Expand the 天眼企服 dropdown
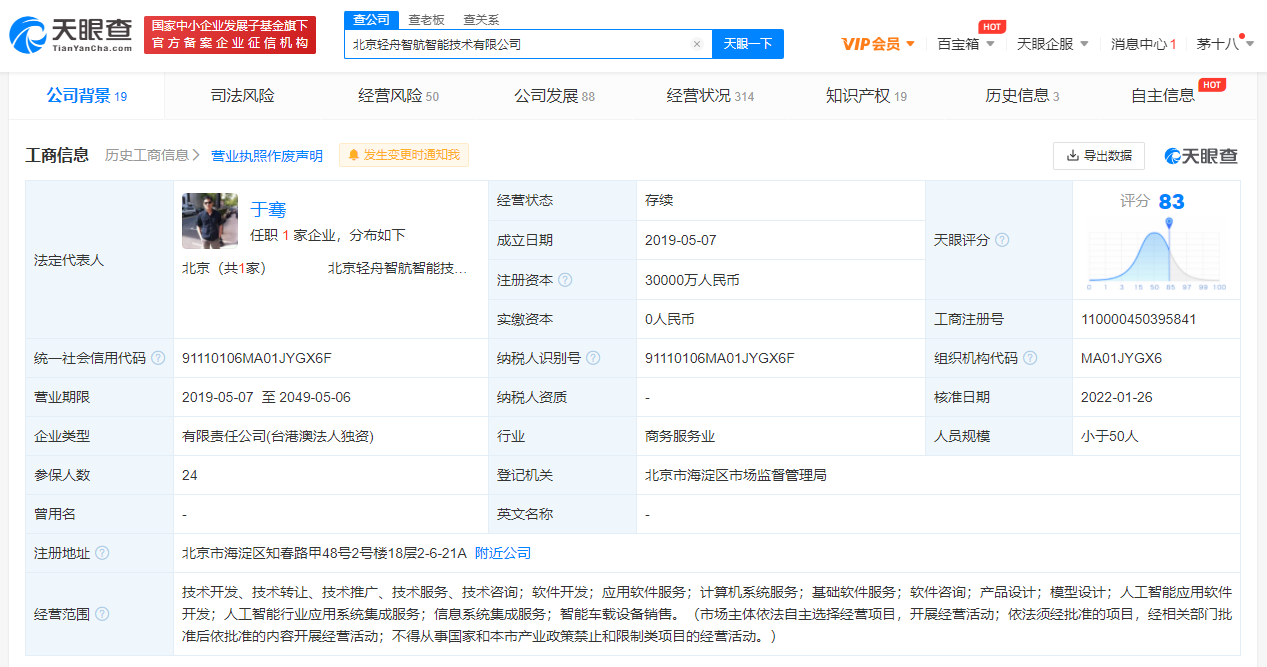 click(1052, 43)
